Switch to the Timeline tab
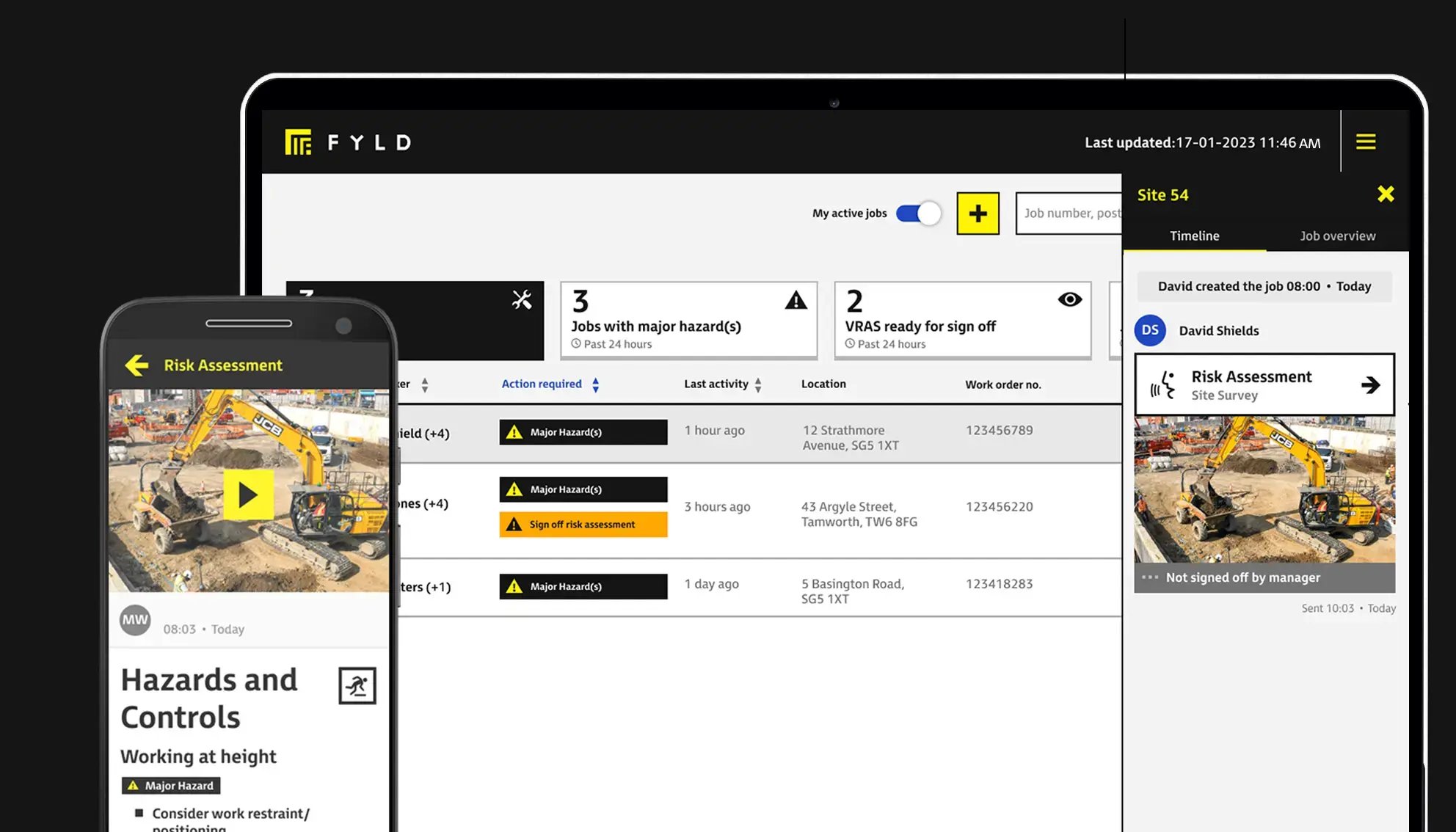This screenshot has width=1456, height=832. [1194, 236]
